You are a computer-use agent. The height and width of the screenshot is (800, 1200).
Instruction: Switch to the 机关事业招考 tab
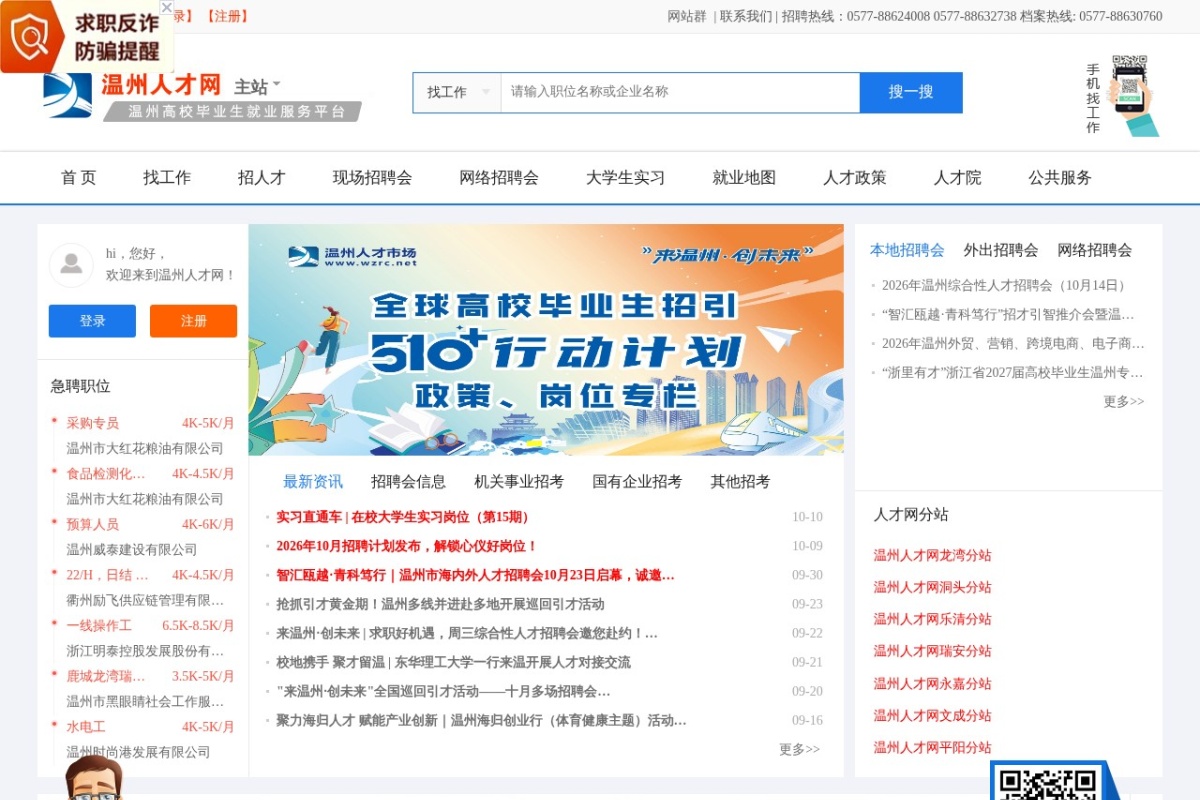point(519,482)
